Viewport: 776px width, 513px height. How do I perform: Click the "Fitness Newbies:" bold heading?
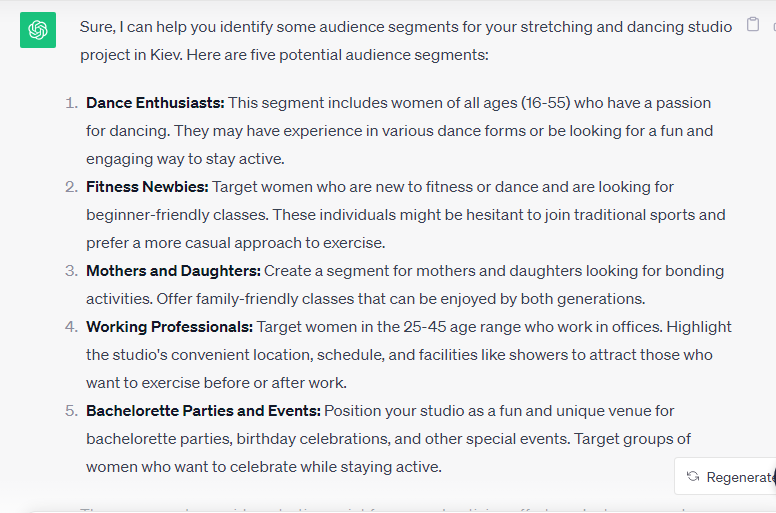(x=147, y=187)
